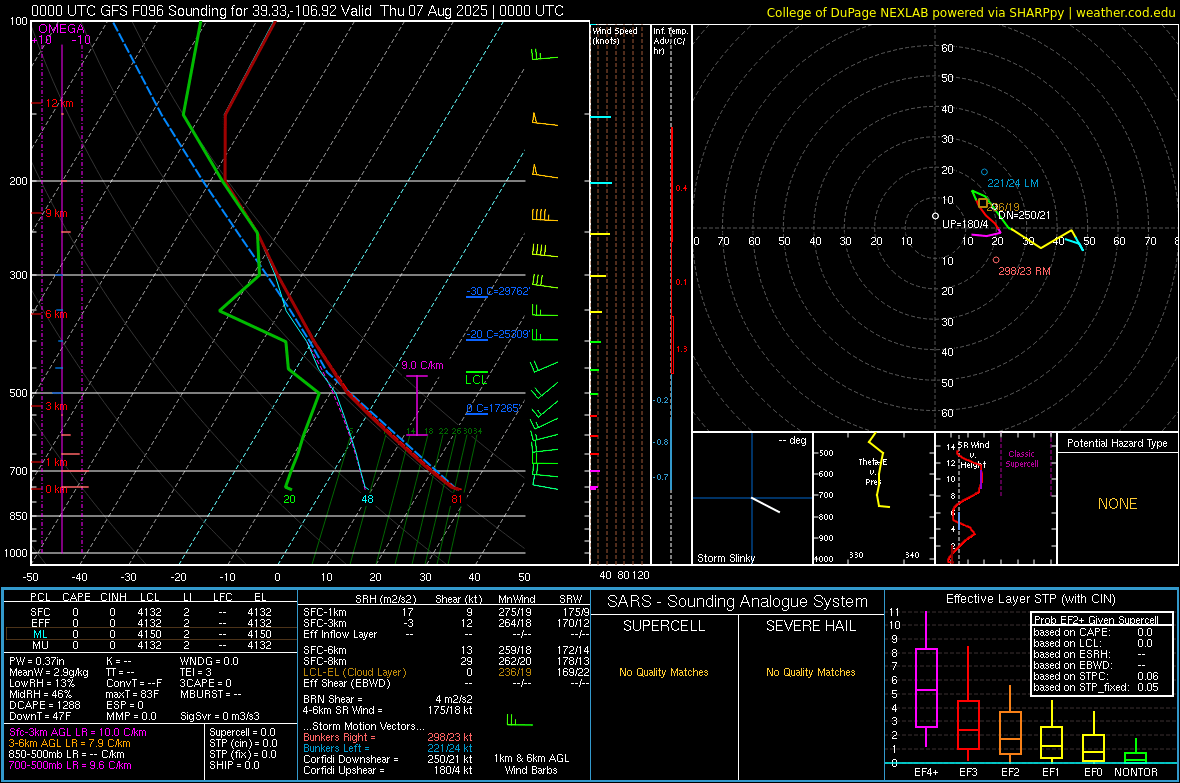Screen dimensions: 1180x783
Task: Select the highlighted ML parcel row
Action: point(151,634)
